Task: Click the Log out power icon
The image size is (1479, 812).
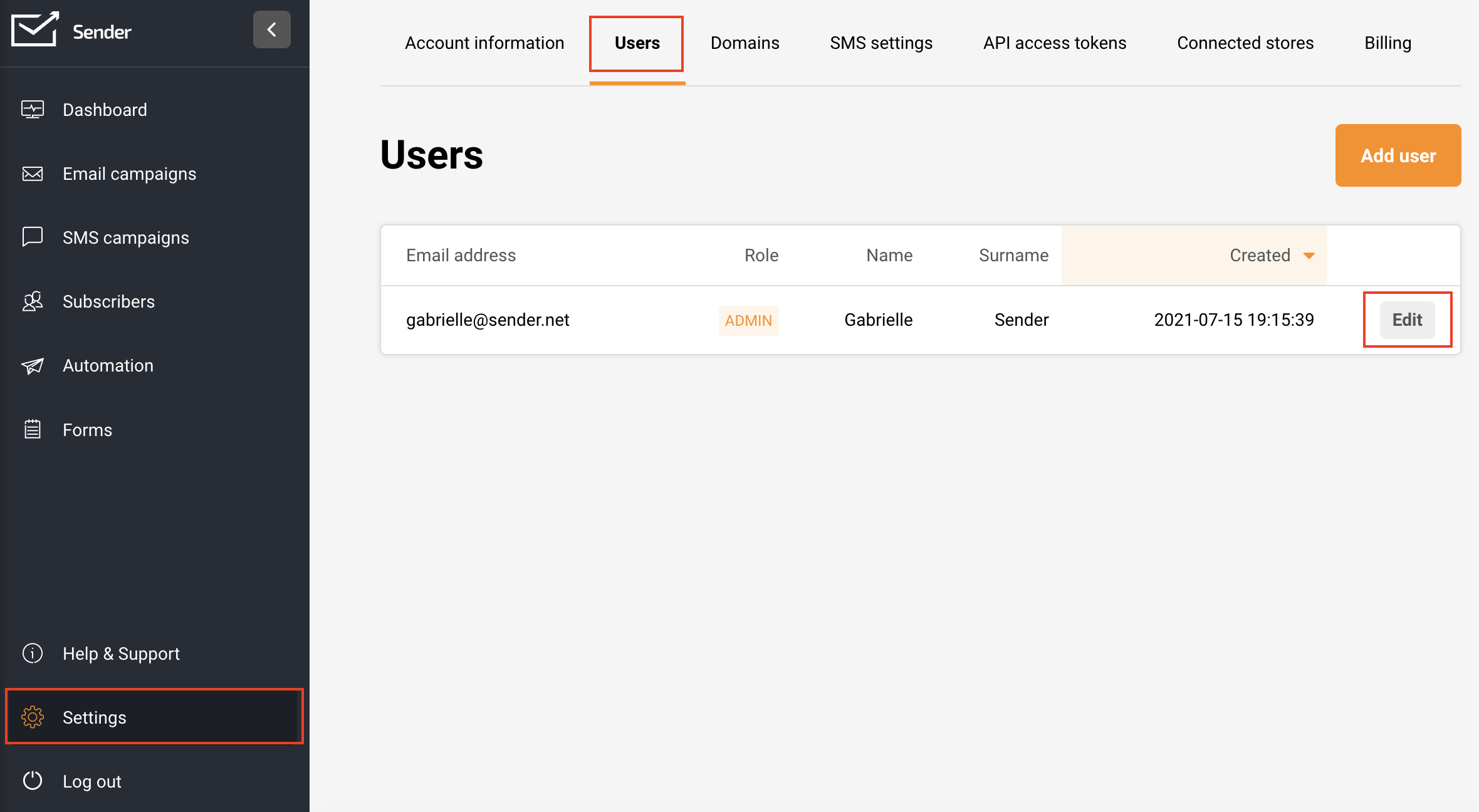Action: (33, 781)
